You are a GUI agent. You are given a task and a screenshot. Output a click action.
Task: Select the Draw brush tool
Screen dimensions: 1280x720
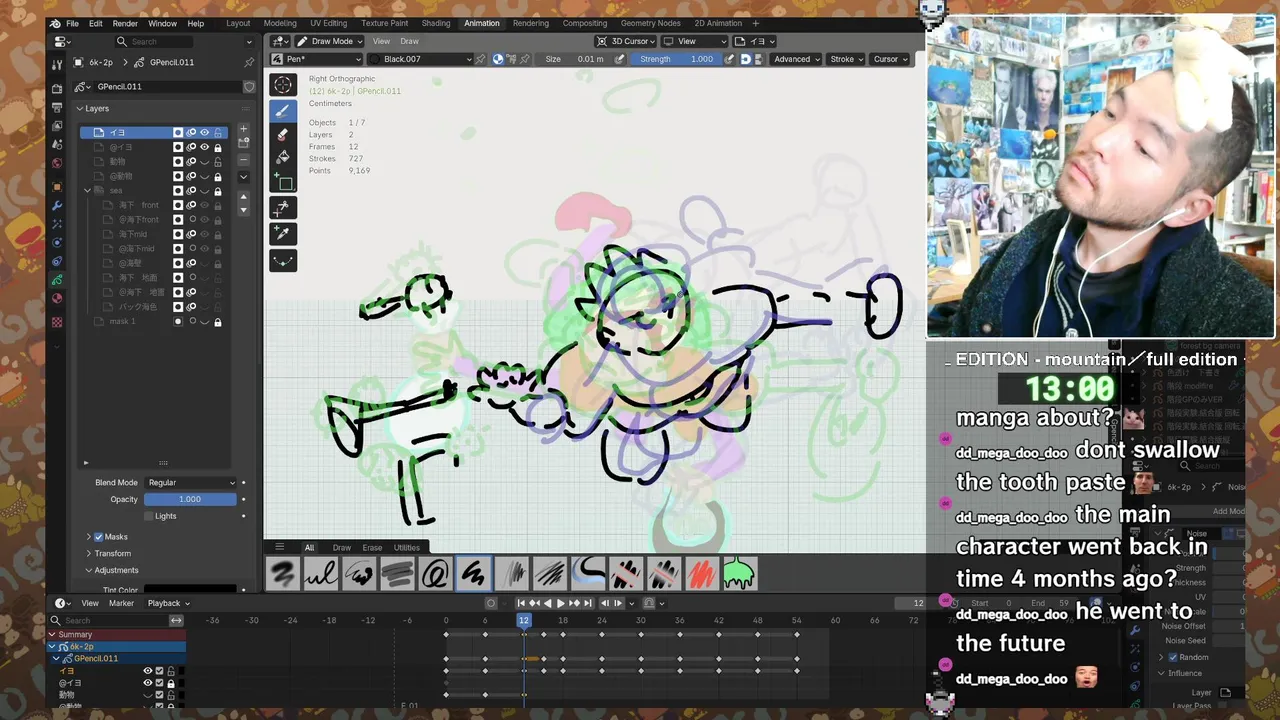pos(283,111)
